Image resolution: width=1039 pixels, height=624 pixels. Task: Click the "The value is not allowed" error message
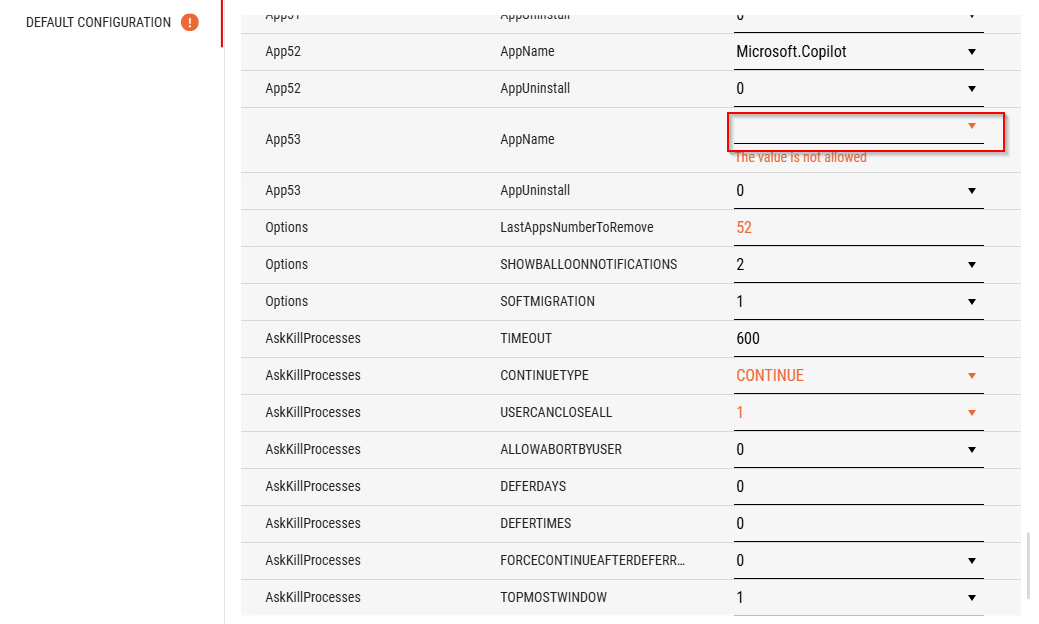pyautogui.click(x=800, y=158)
